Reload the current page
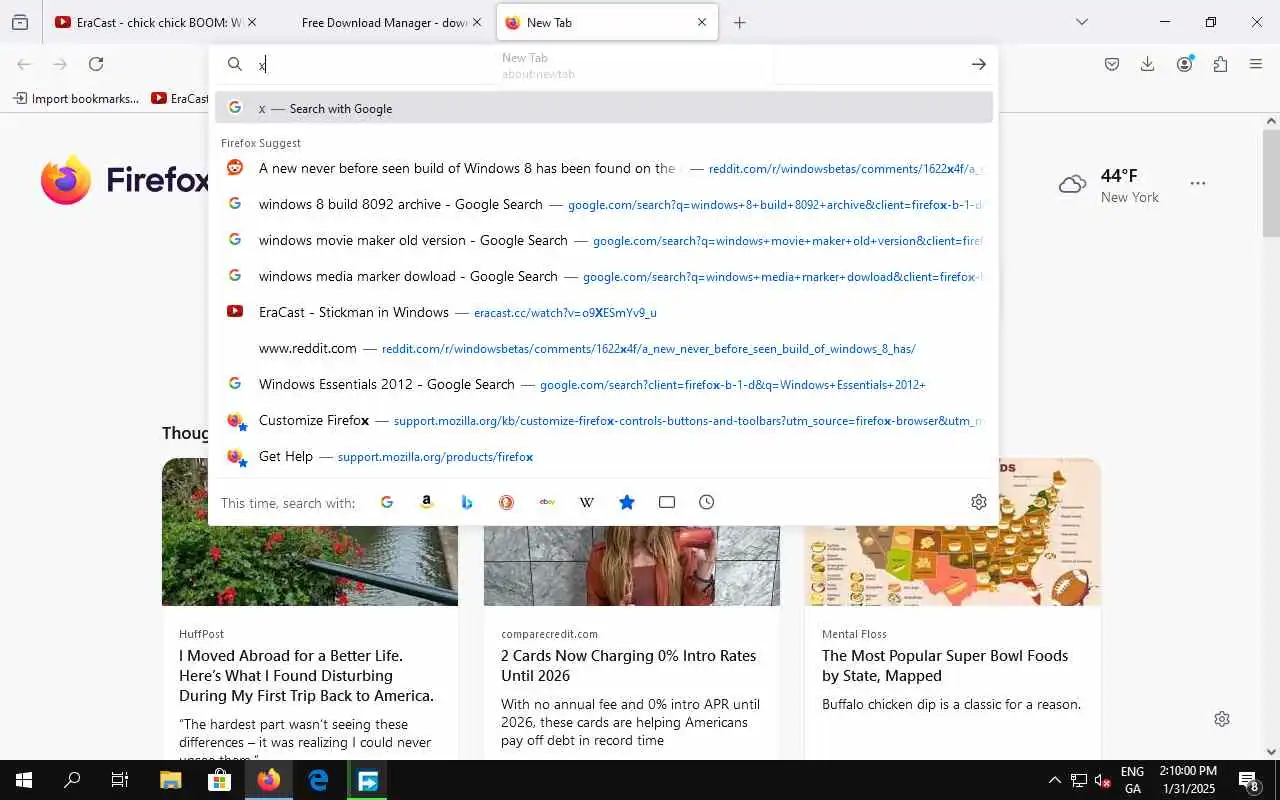 [96, 64]
